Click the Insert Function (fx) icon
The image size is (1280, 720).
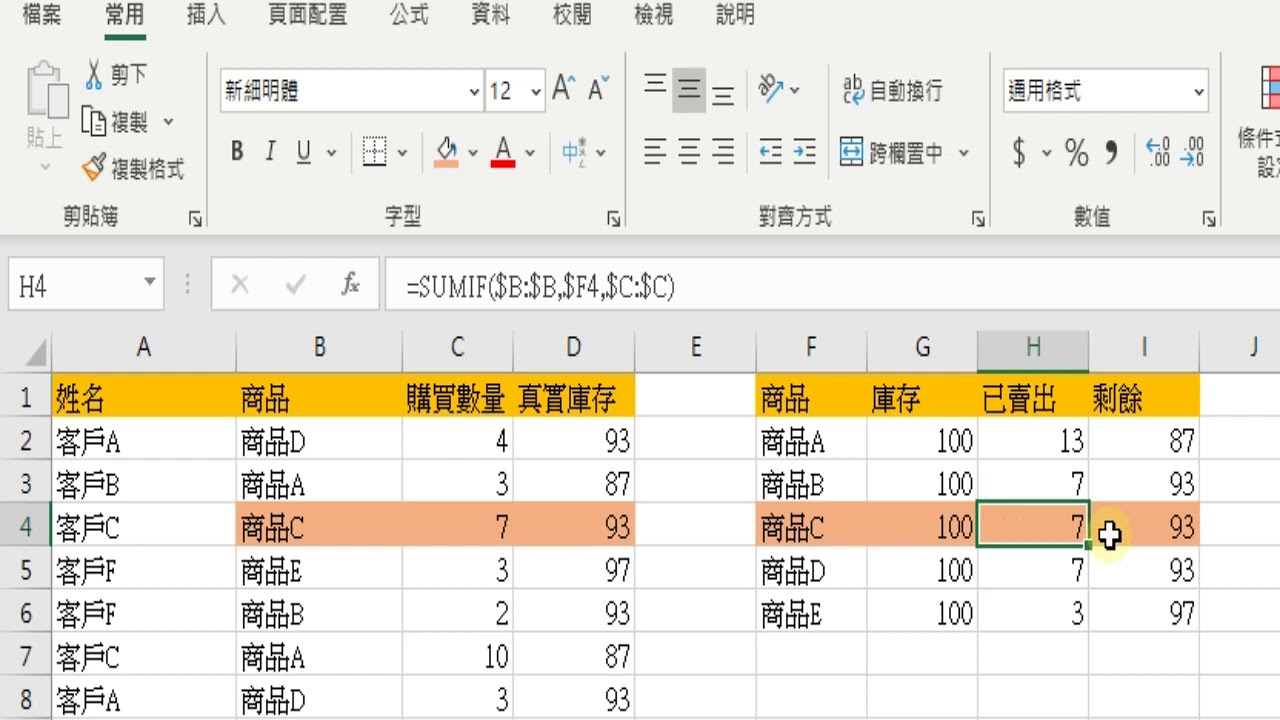coord(349,285)
